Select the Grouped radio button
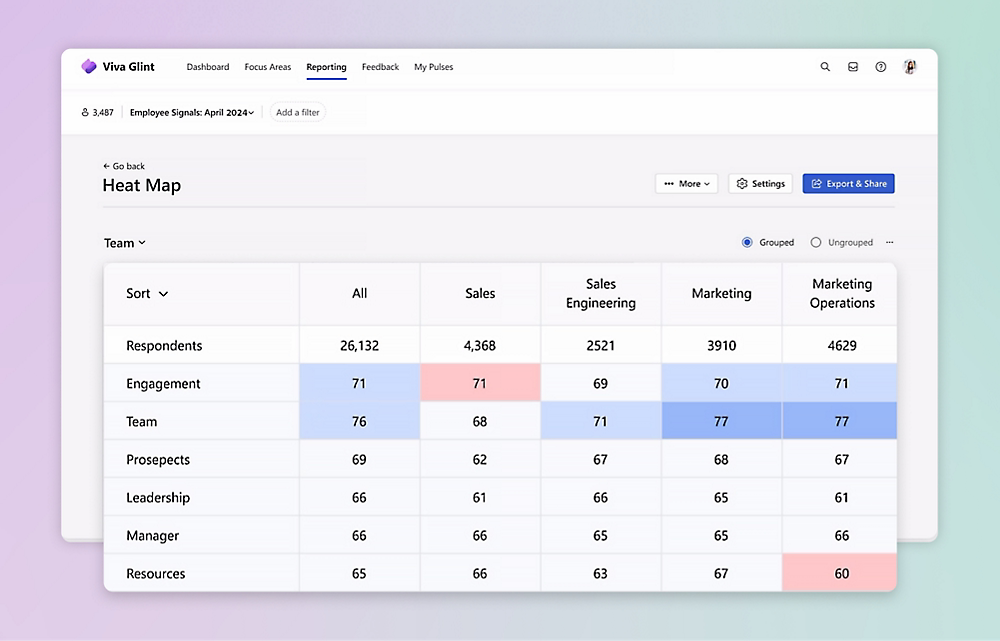The height and width of the screenshot is (641, 1000). [747, 243]
